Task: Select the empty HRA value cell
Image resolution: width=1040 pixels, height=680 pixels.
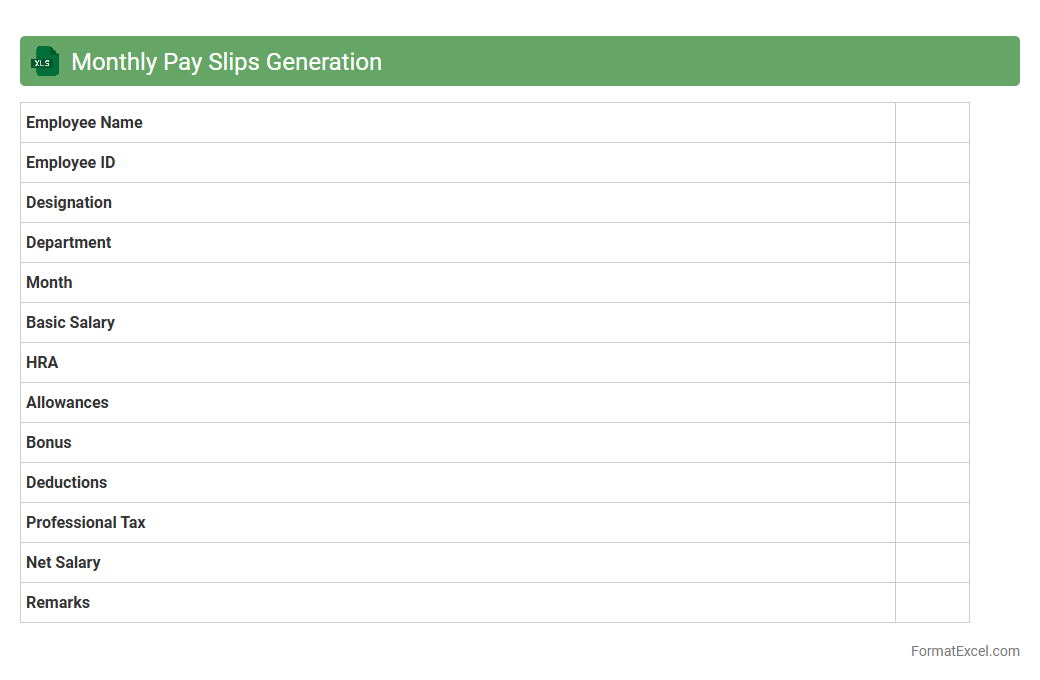Action: pos(932,363)
